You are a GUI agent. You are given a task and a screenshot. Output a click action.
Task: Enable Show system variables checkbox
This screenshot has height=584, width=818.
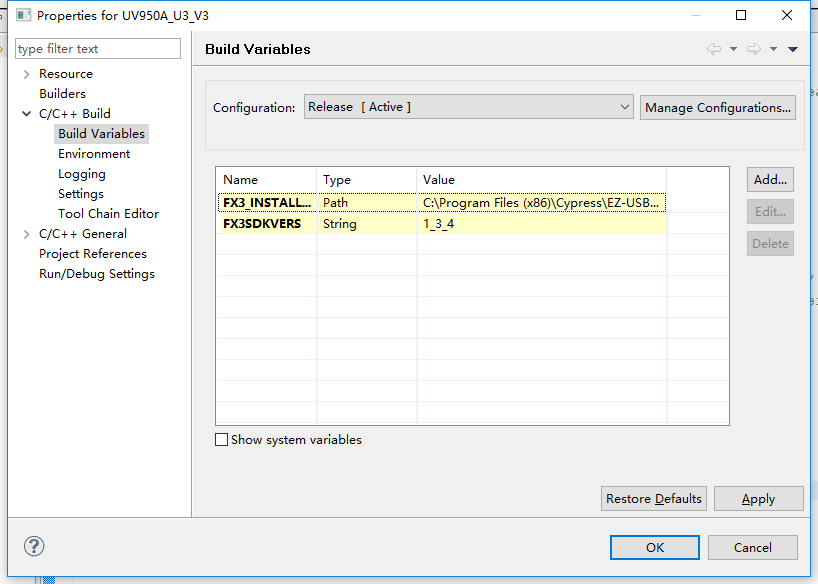click(x=221, y=439)
